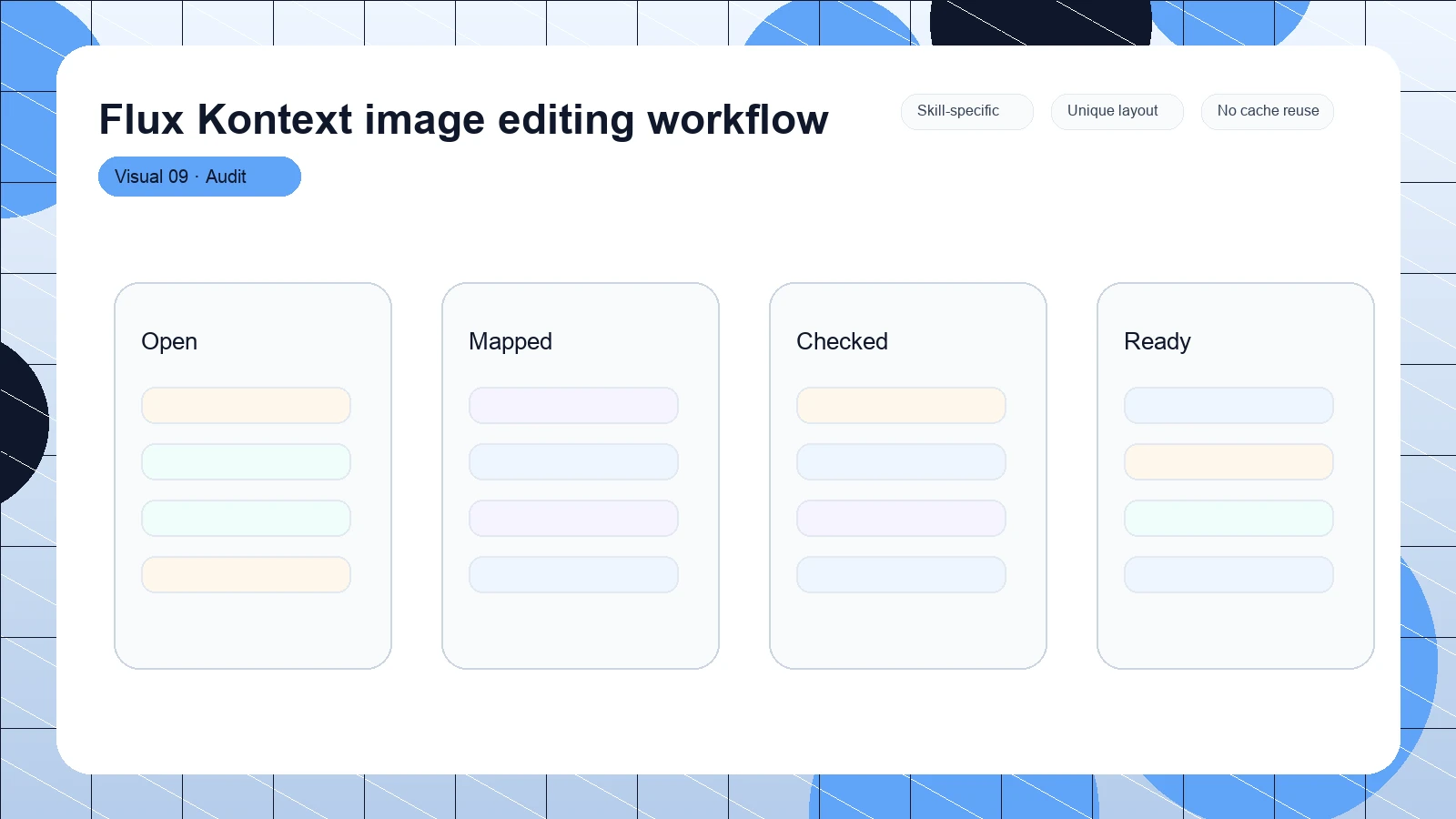
Task: Open the orange item in Checked column
Action: [901, 405]
